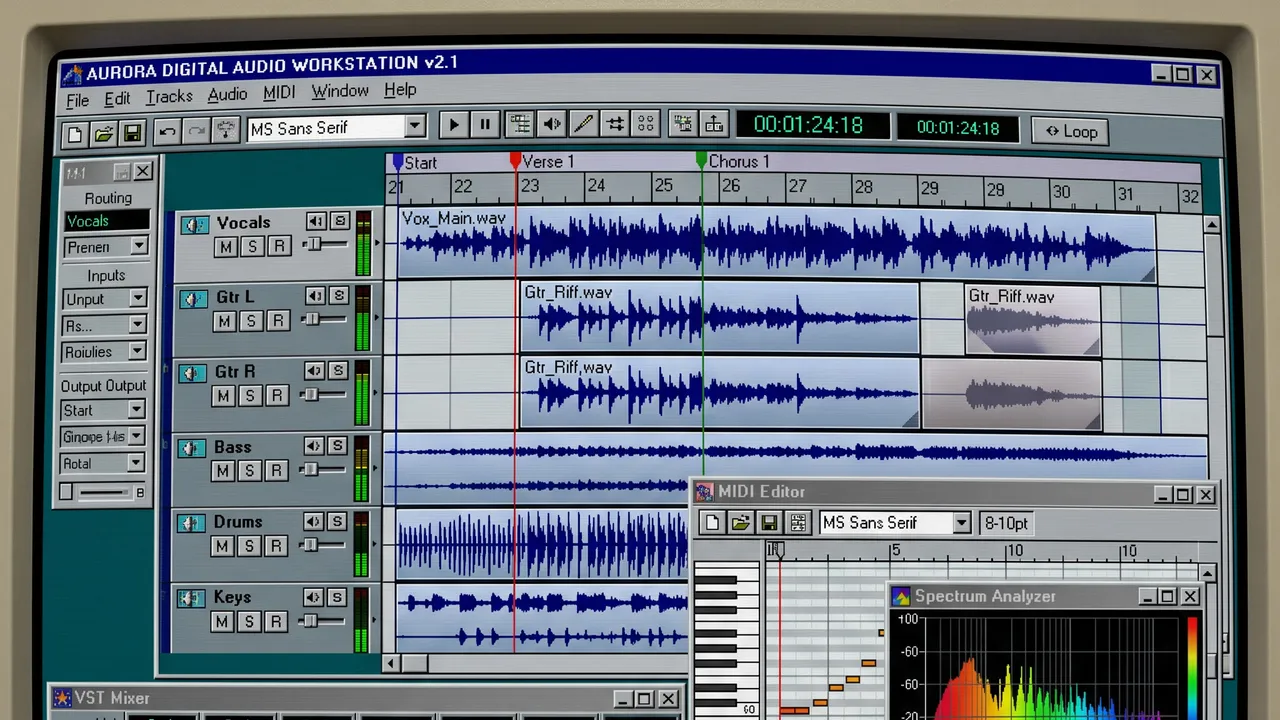The image size is (1280, 720).
Task: Open the MIDI menu
Action: (x=279, y=93)
